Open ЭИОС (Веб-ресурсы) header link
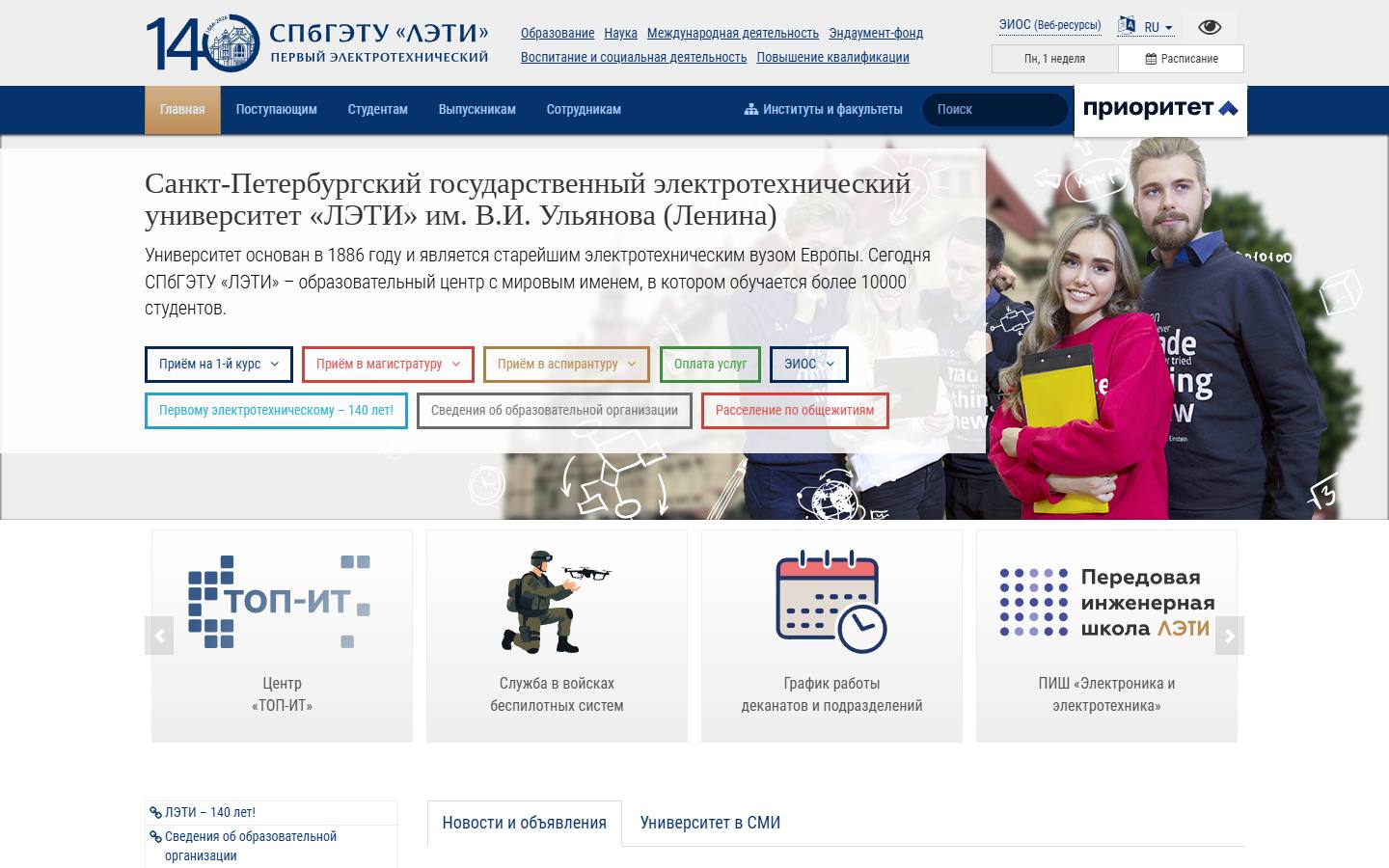1389x868 pixels. point(1050,26)
